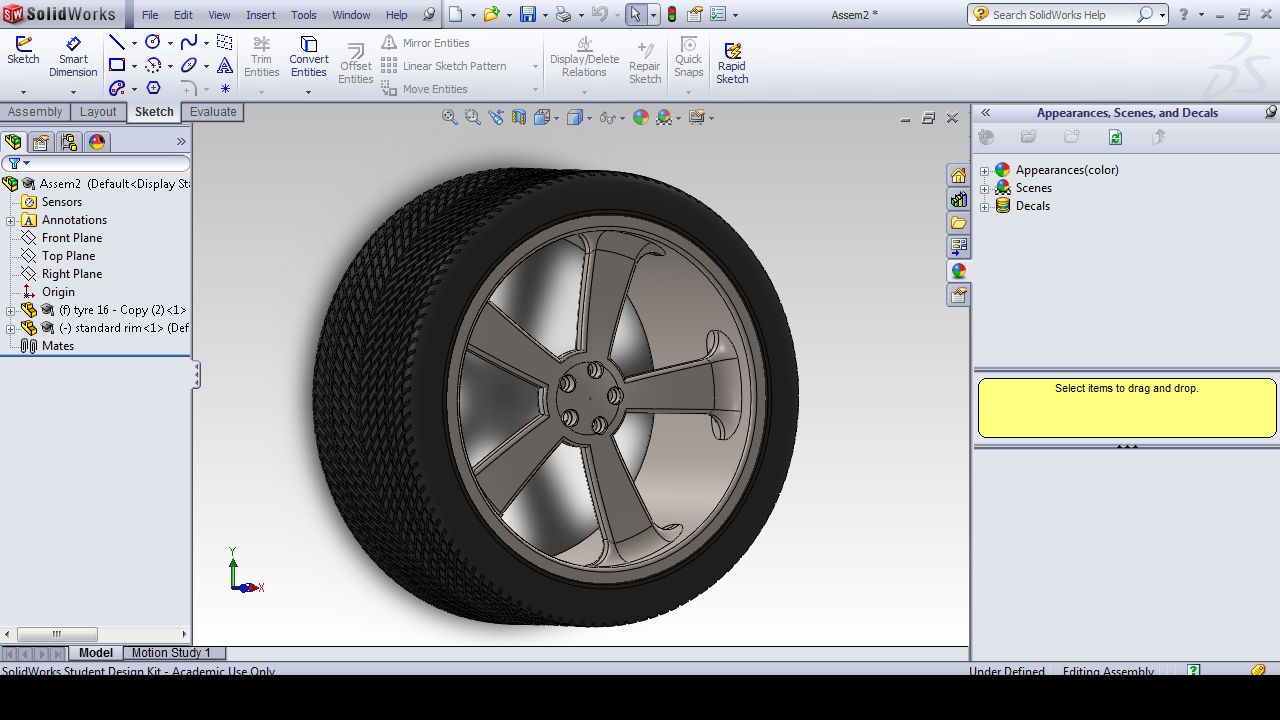Switch to the Evaluate tab

click(x=213, y=112)
